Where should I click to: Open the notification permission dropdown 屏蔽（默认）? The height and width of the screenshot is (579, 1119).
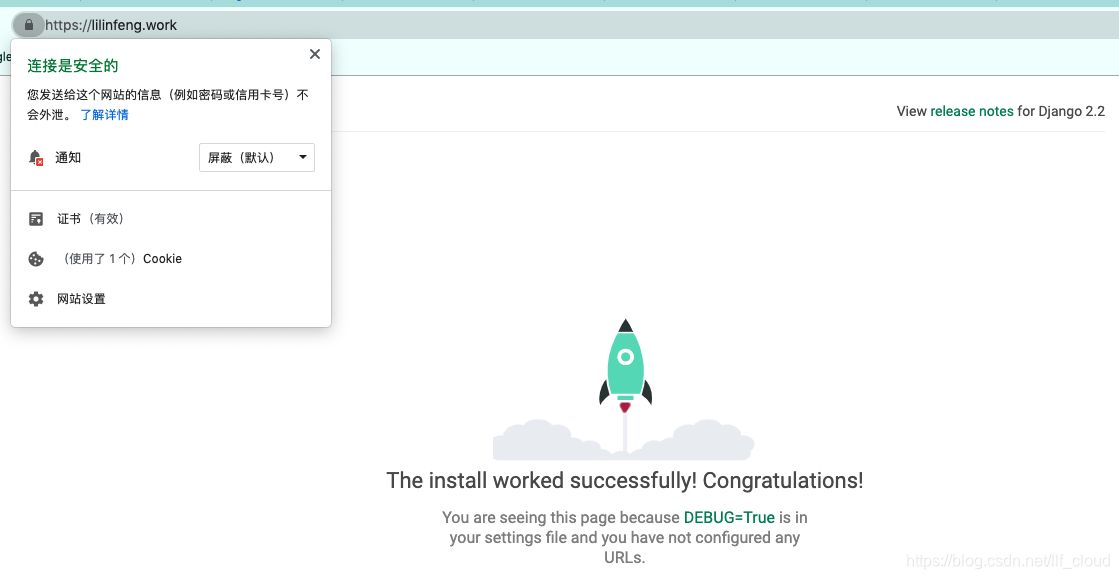257,158
